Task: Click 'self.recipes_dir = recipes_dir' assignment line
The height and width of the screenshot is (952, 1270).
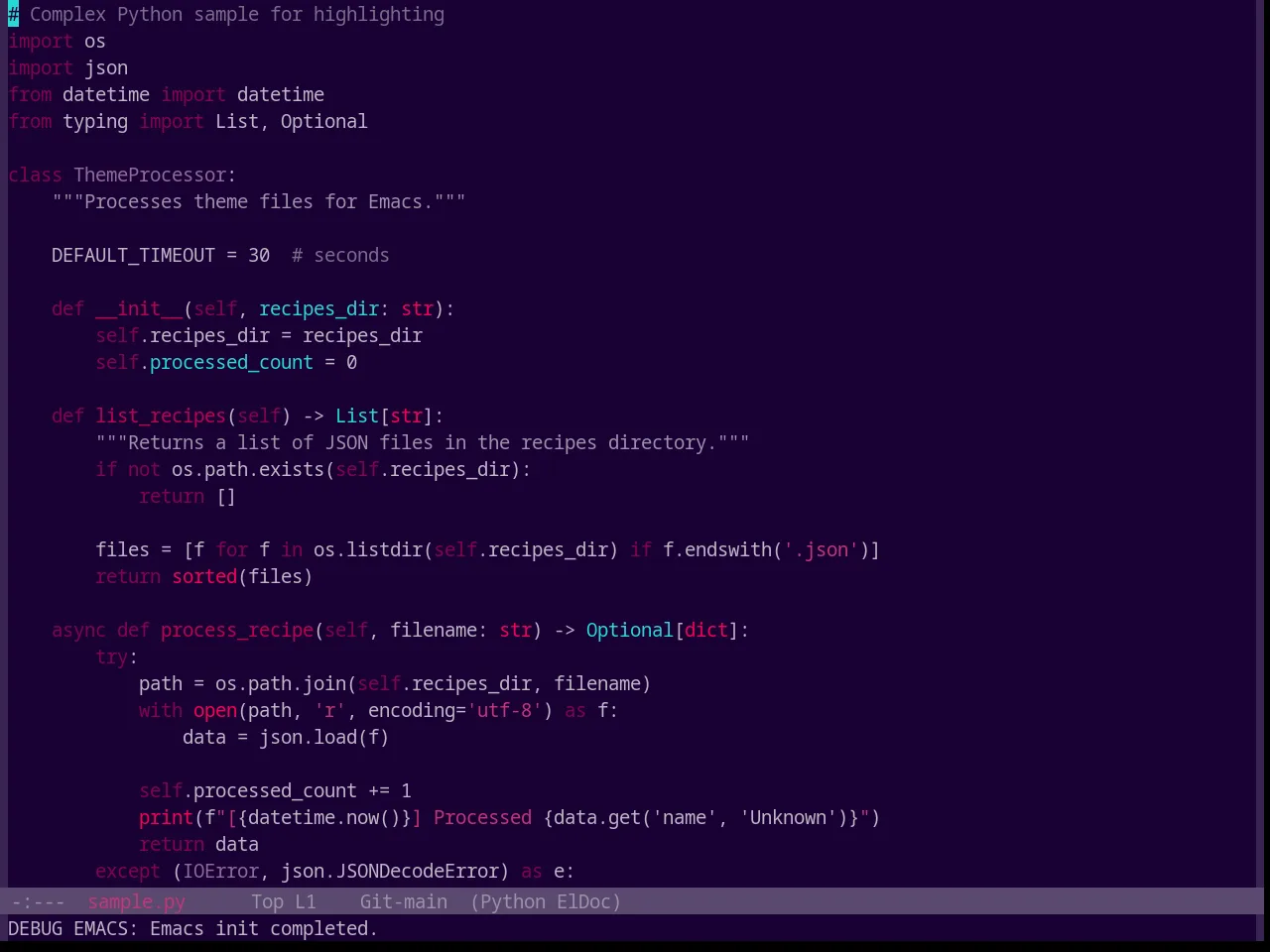Action: click(x=259, y=335)
